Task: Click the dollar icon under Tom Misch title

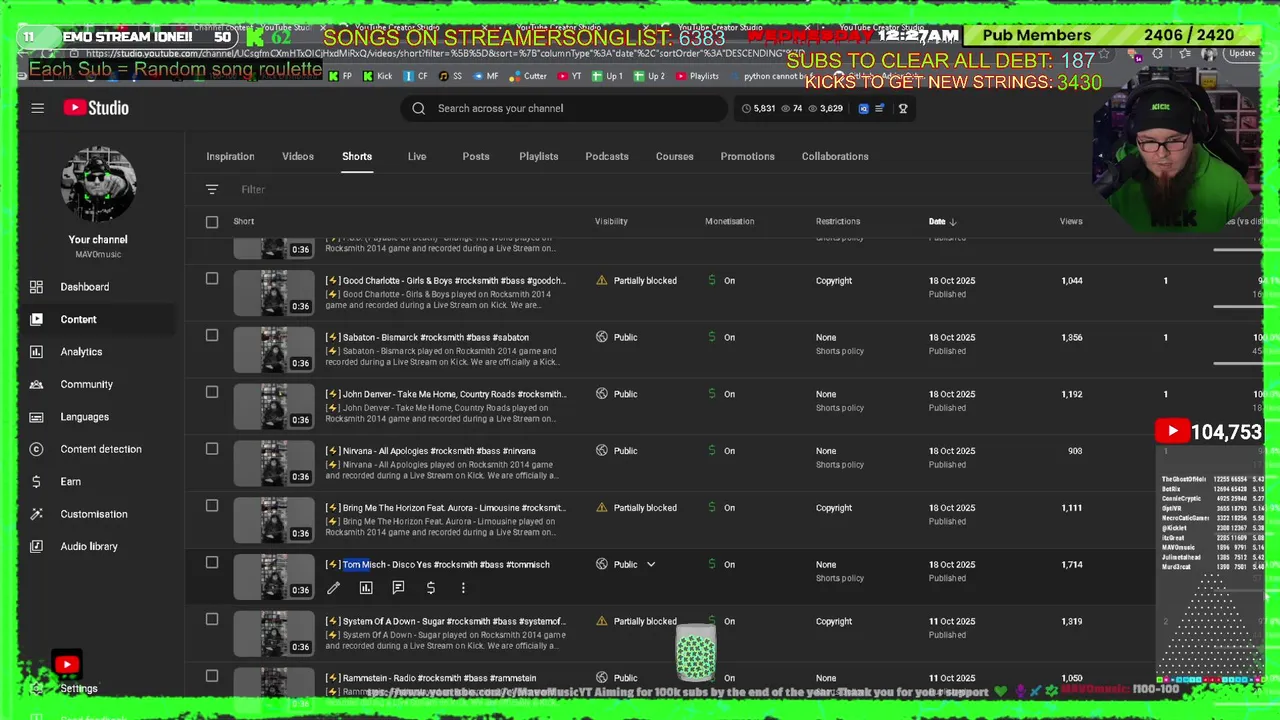Action: [431, 588]
